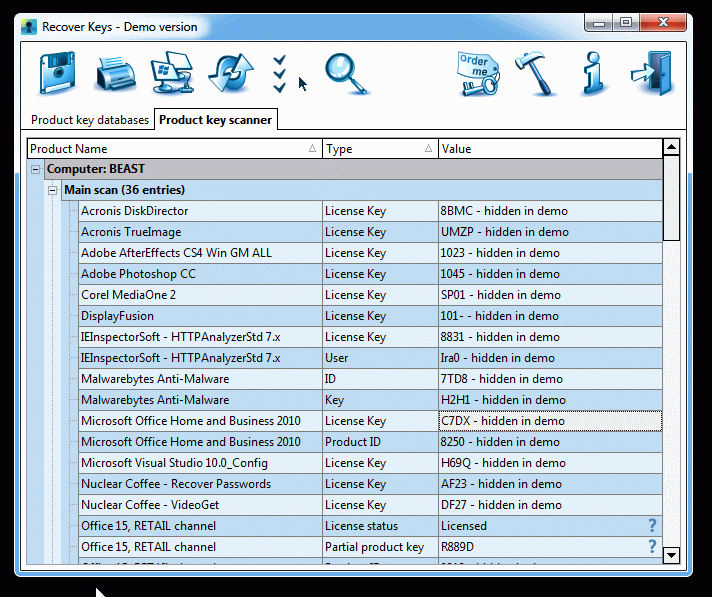Select the Adobe Photoshop CC entry
The height and width of the screenshot is (597, 712).
tap(200, 274)
